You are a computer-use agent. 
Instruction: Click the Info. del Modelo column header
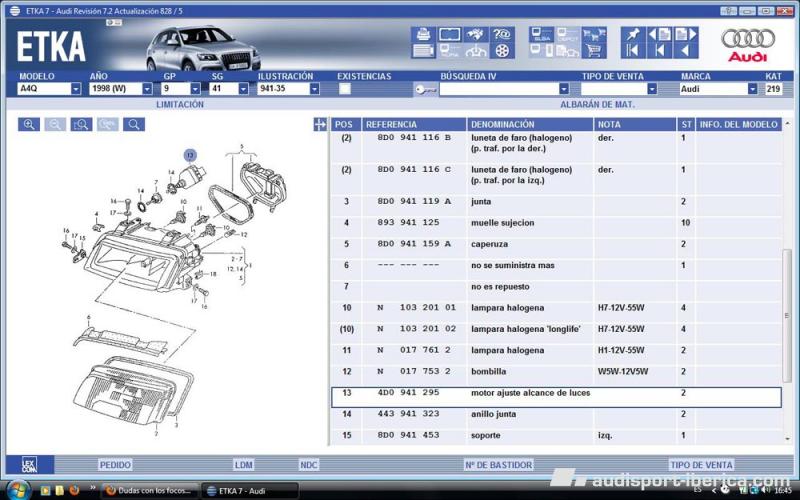pos(739,124)
